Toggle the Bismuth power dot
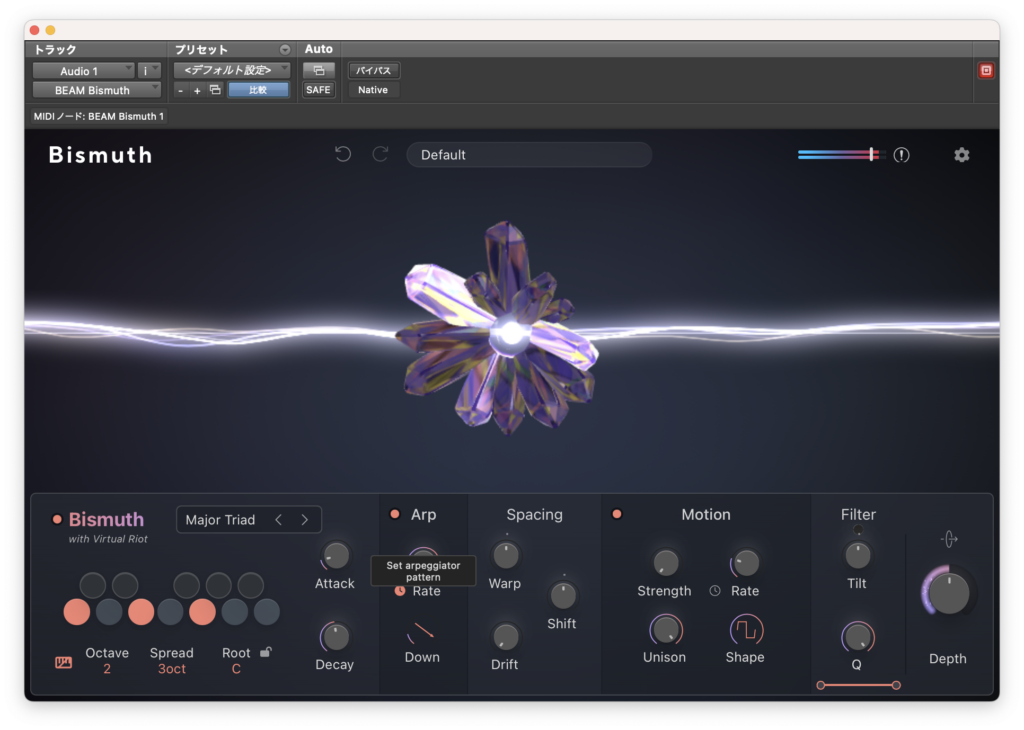The width and height of the screenshot is (1024, 730). point(57,520)
